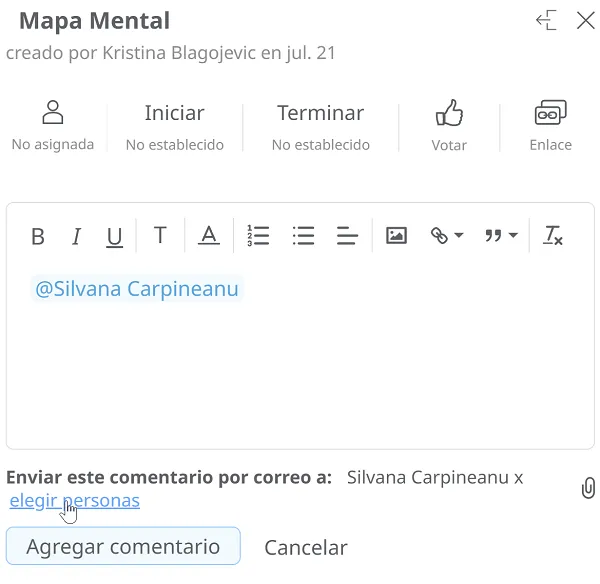Open the text alignment option
600x584 pixels.
coord(347,235)
